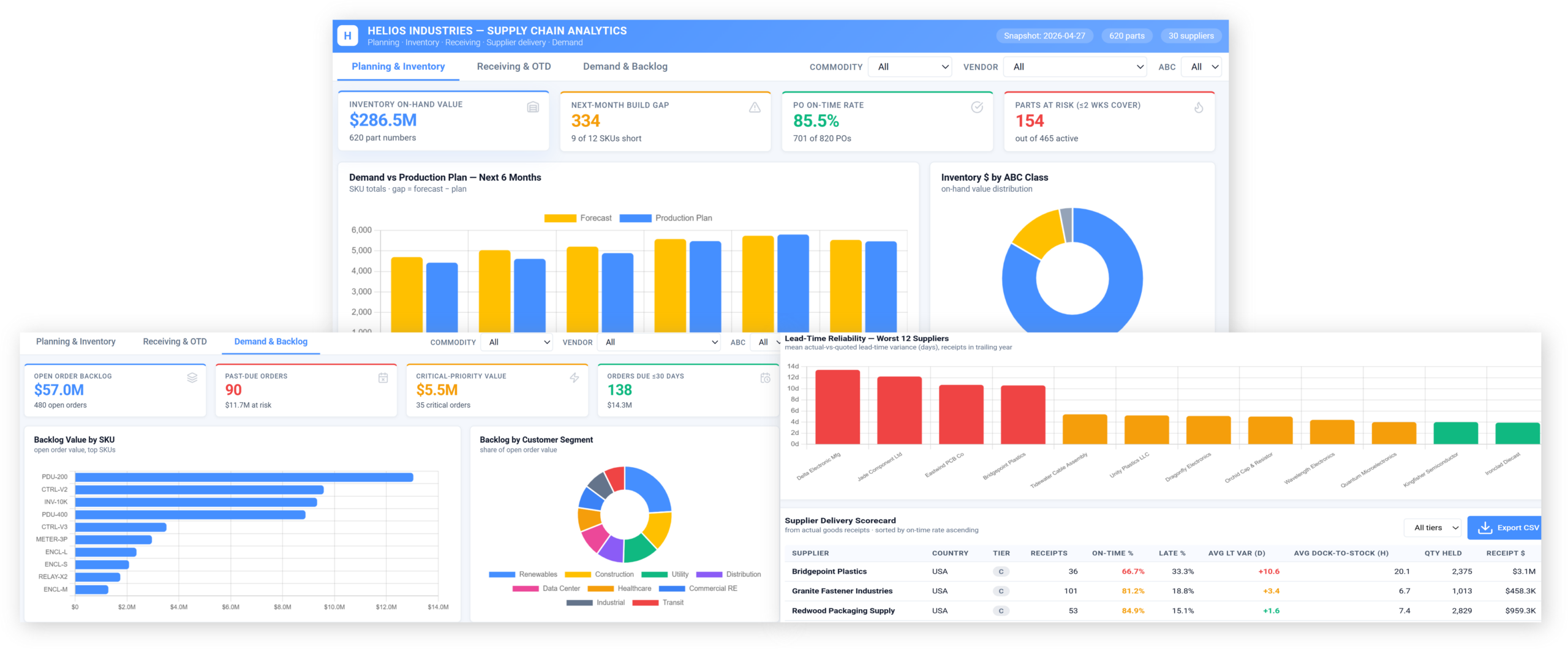Toggle Utility legend swatch
The height and width of the screenshot is (649, 1568).
pyautogui.click(x=654, y=574)
